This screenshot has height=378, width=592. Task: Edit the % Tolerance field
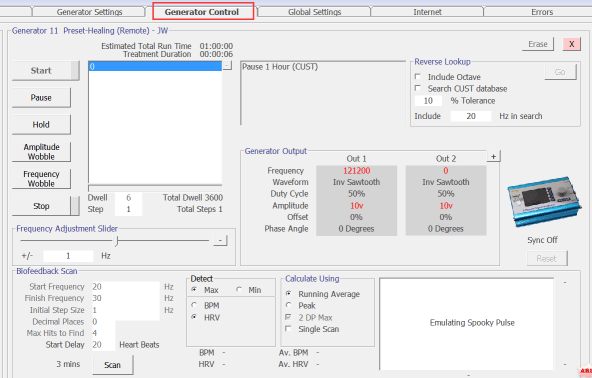[428, 101]
